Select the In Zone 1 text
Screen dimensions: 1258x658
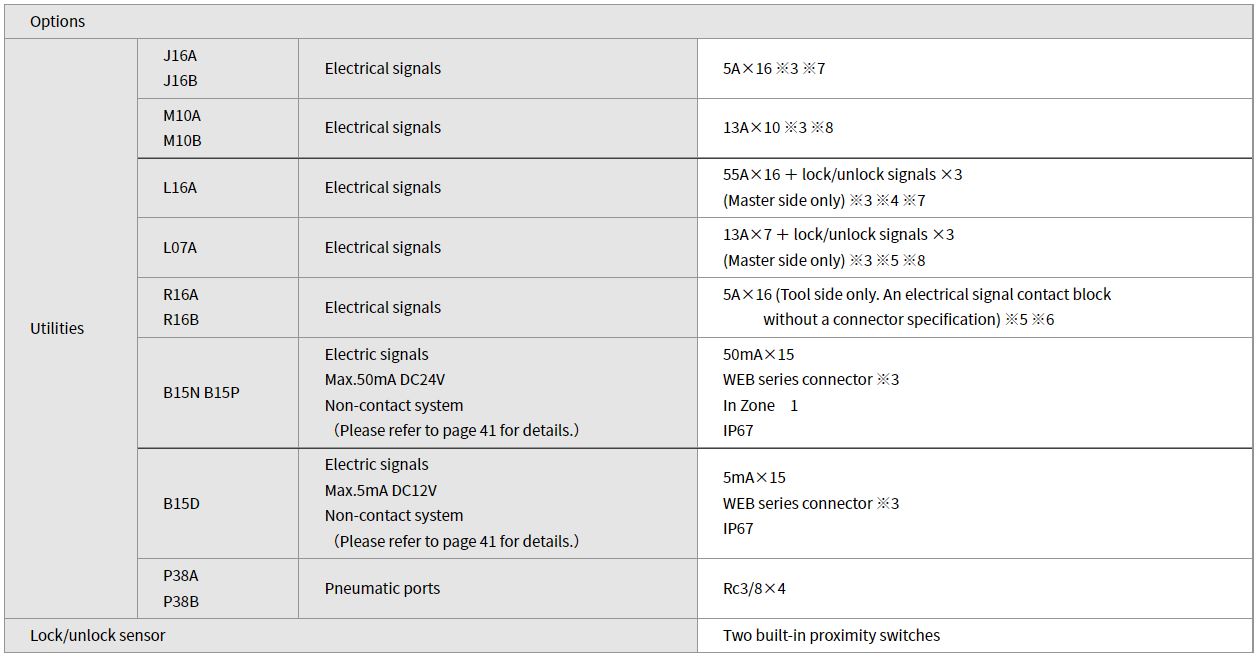761,405
